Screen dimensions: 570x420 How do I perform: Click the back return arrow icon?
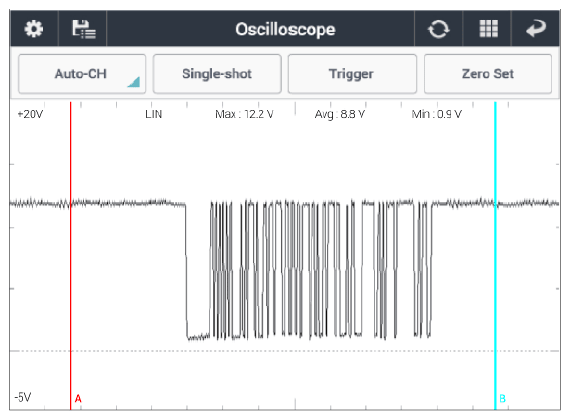pyautogui.click(x=536, y=29)
